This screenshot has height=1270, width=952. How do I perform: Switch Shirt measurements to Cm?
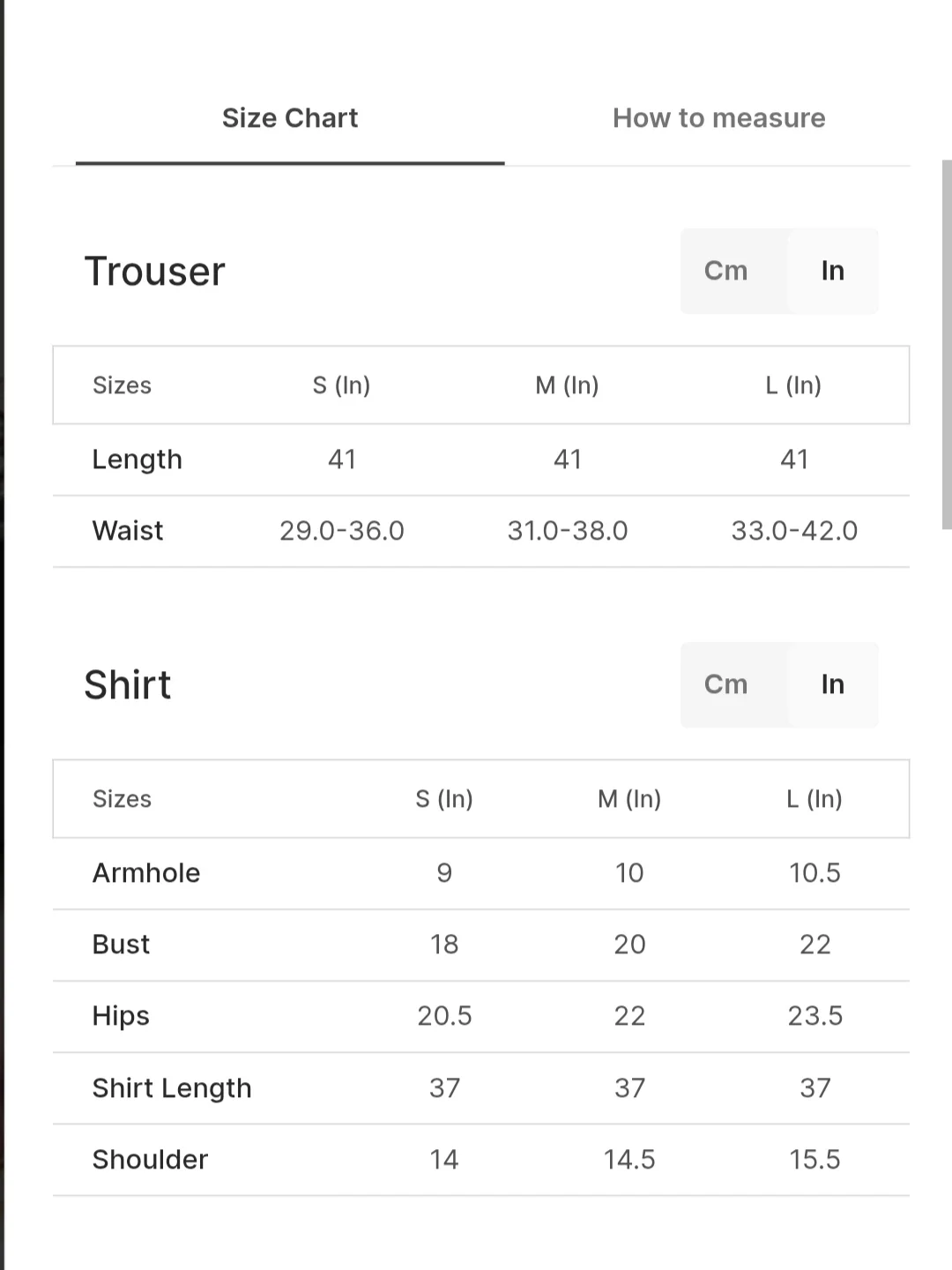725,684
